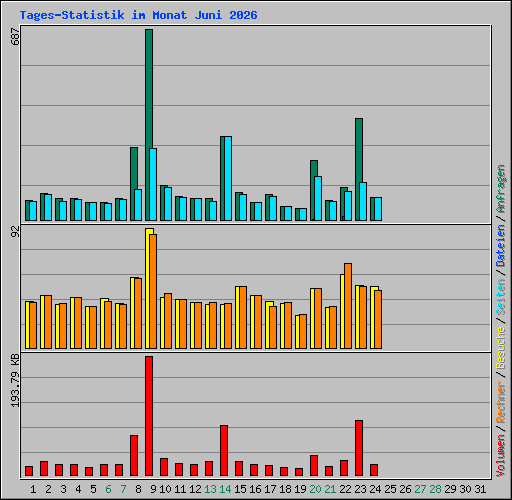Click green weekend day label 6
The height and width of the screenshot is (500, 512).
(108, 489)
